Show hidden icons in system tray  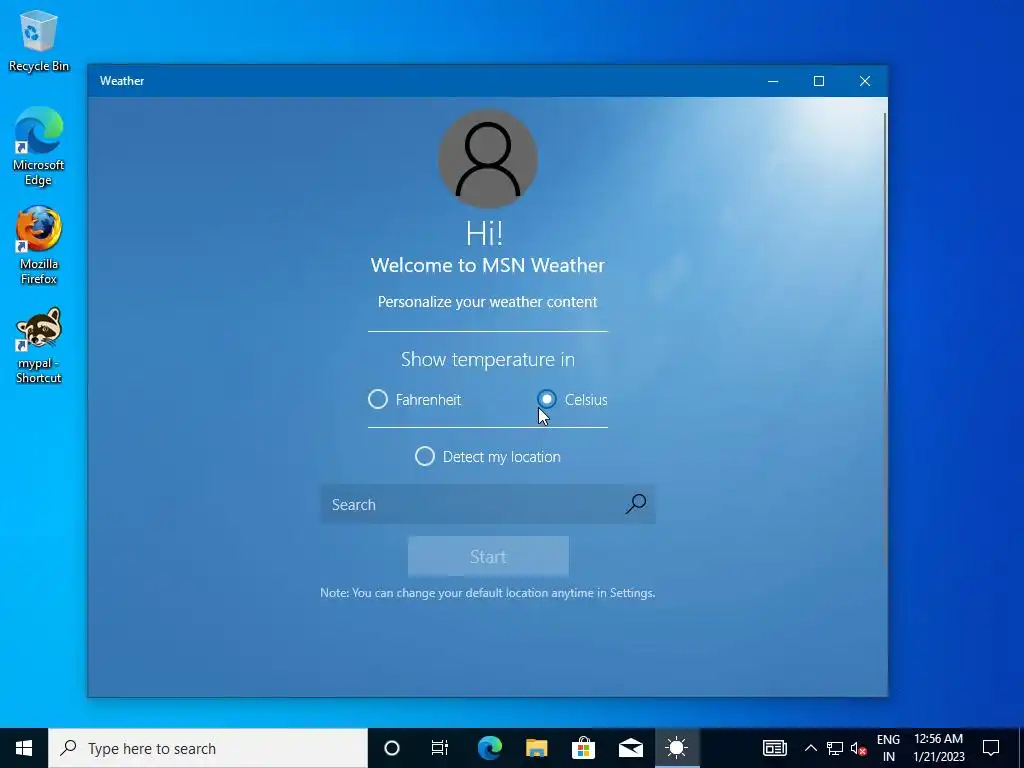[810, 748]
